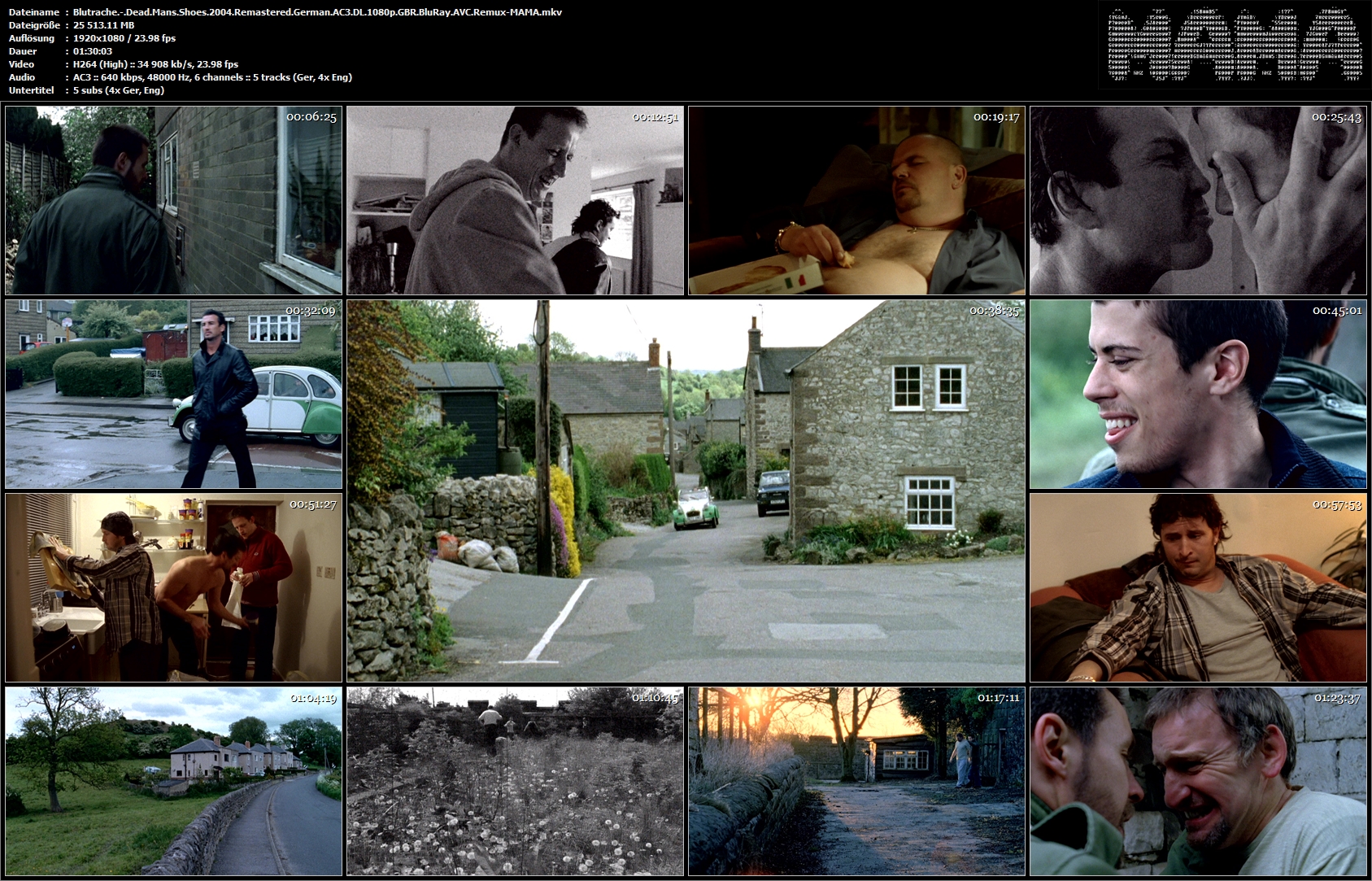Click the ASCII art logo at top right
This screenshot has width=1372, height=881.
(x=1234, y=45)
